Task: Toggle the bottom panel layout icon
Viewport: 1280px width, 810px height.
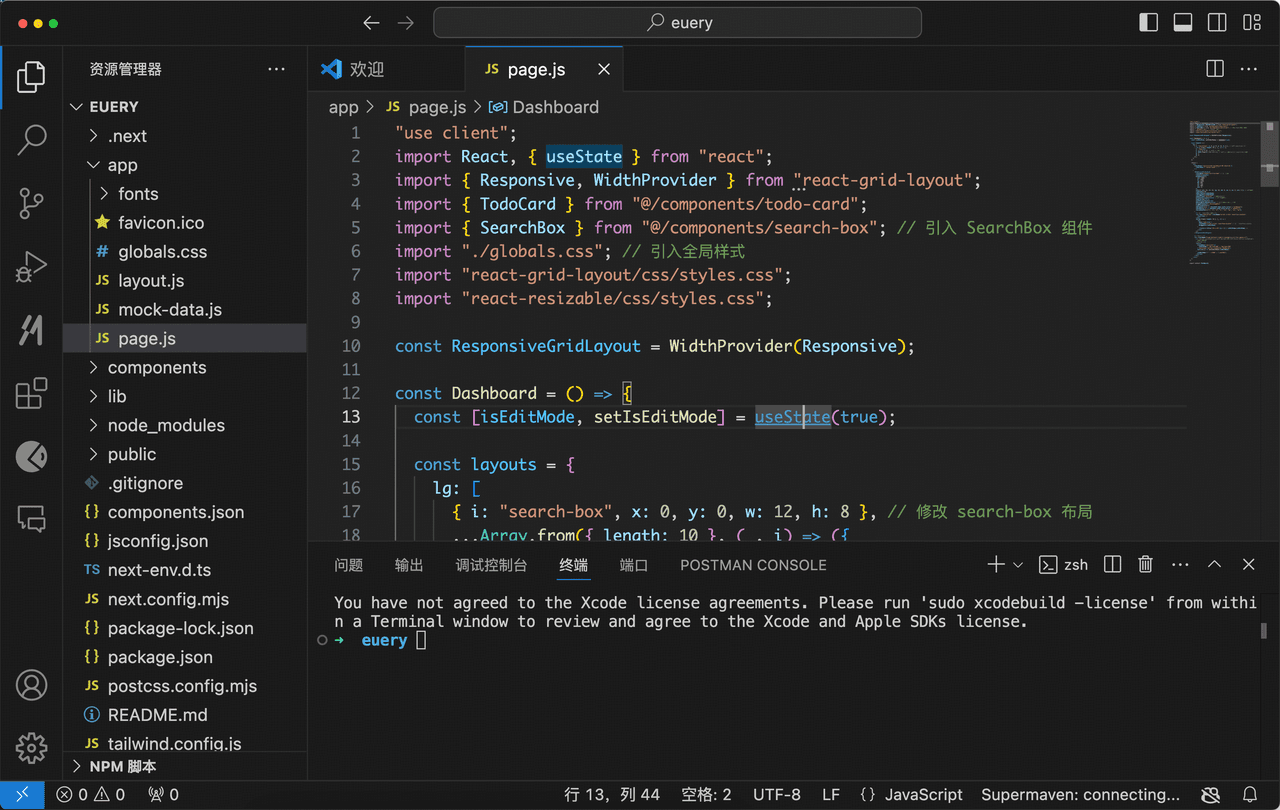Action: pyautogui.click(x=1183, y=23)
